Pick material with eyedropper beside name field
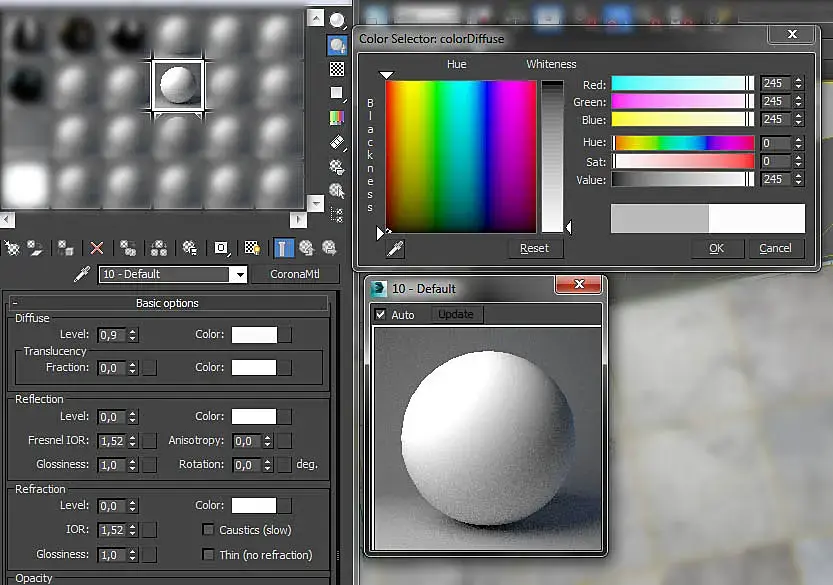Screen dimensions: 833x585 [83, 274]
